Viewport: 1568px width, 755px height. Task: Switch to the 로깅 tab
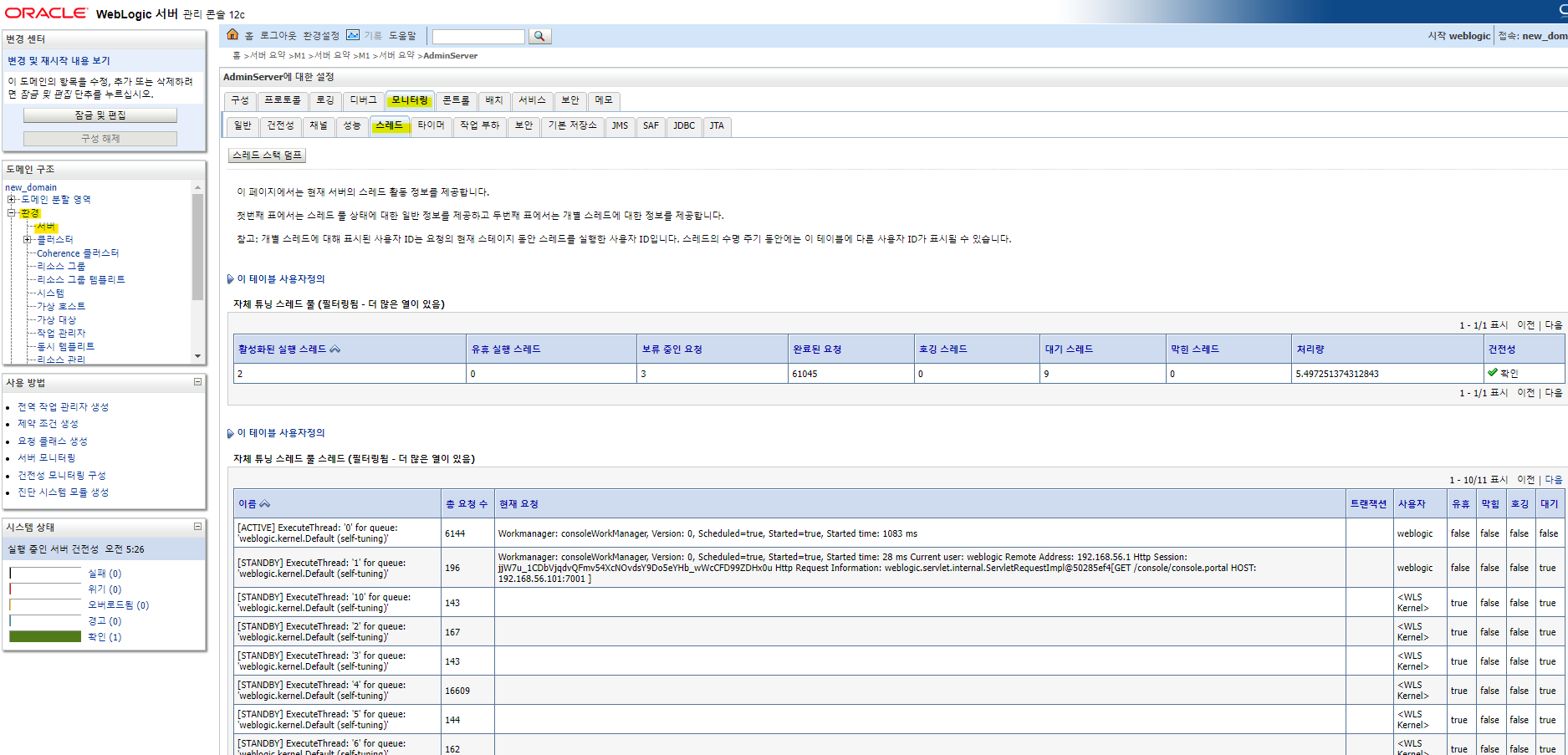click(x=324, y=100)
